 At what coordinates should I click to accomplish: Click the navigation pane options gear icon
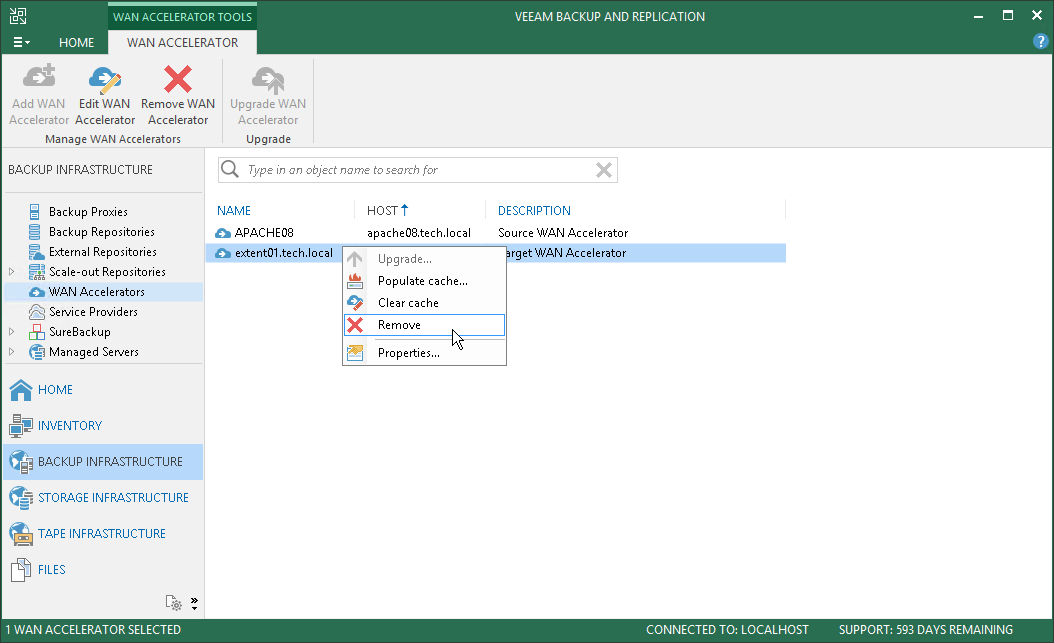point(173,603)
